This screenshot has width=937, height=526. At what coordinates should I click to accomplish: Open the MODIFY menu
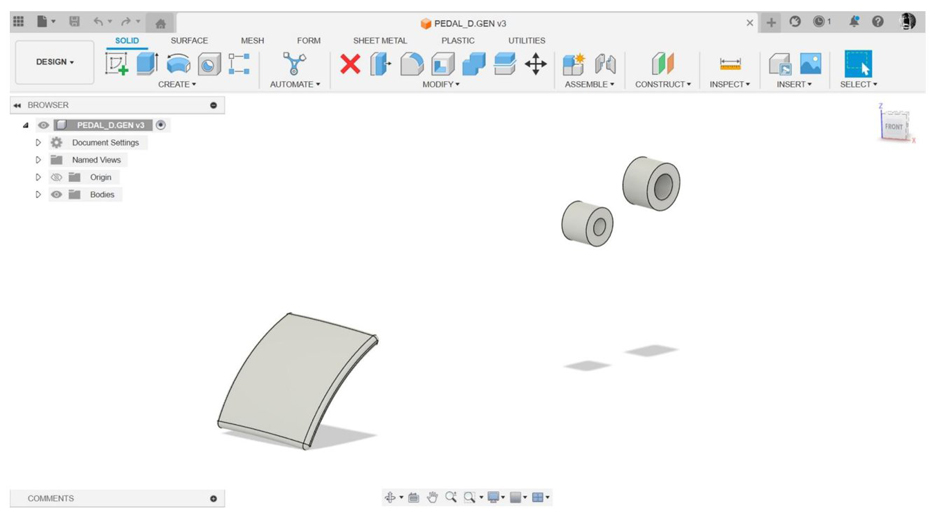(441, 85)
